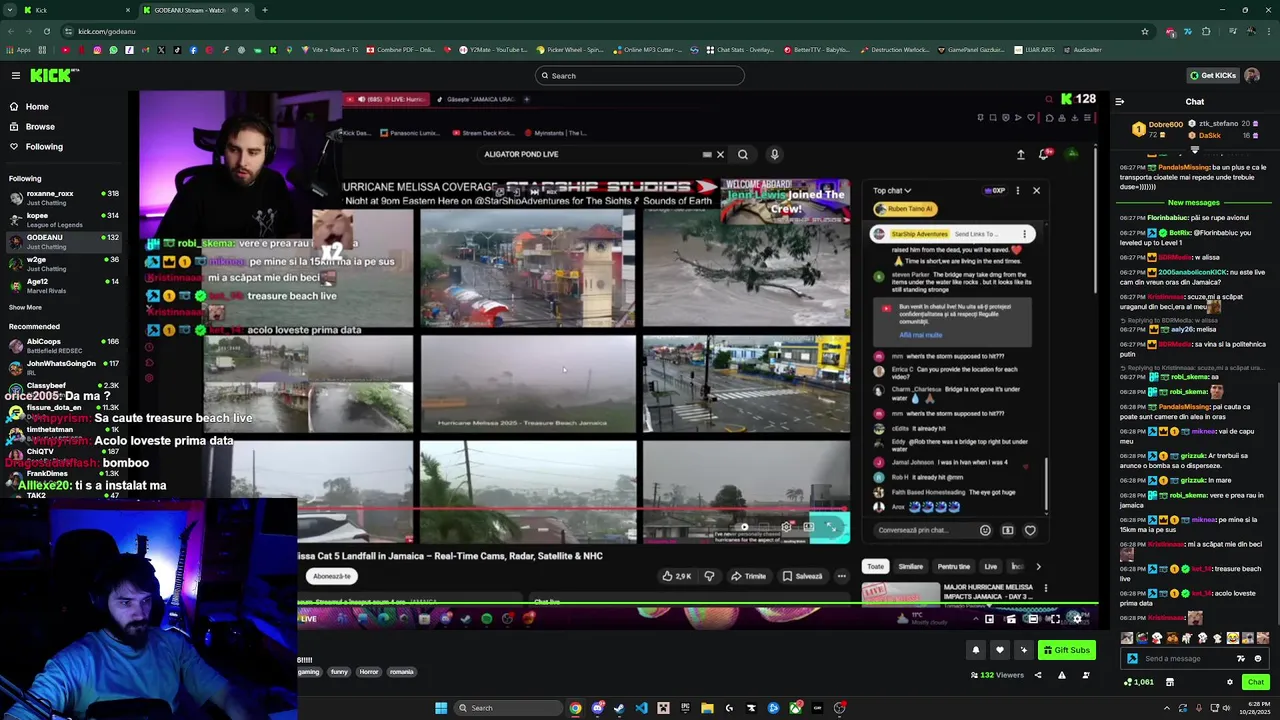The width and height of the screenshot is (1280, 720).
Task: Click YouTube search magnifier button
Action: (x=743, y=155)
